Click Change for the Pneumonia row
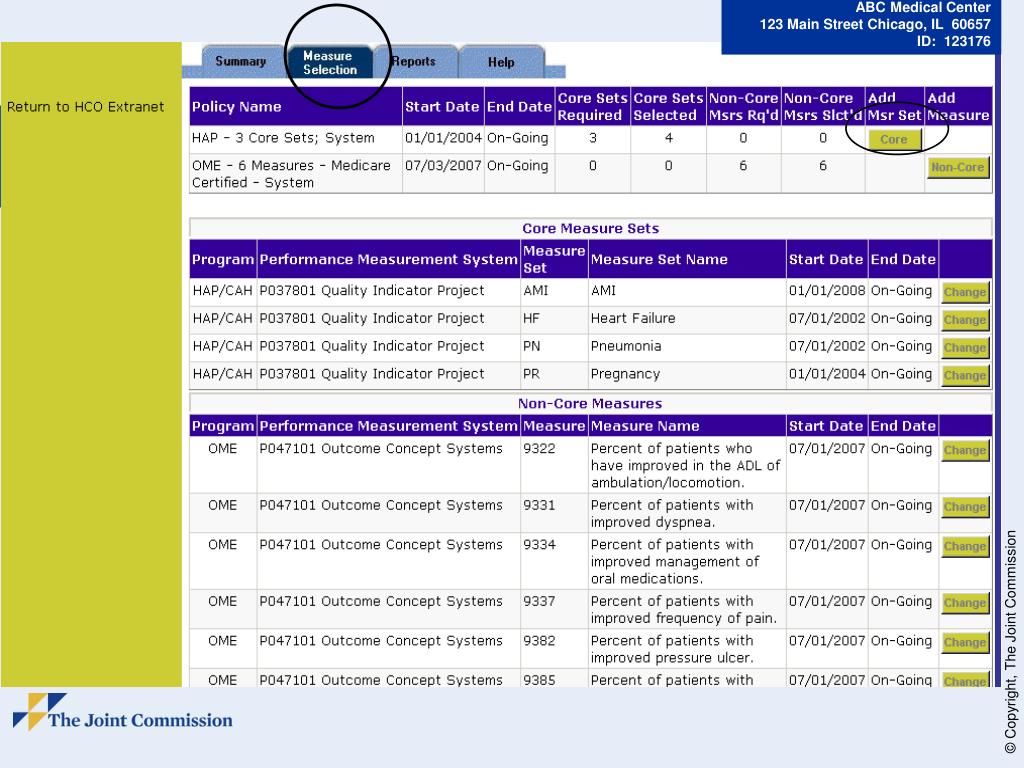The image size is (1024, 768). (x=965, y=347)
